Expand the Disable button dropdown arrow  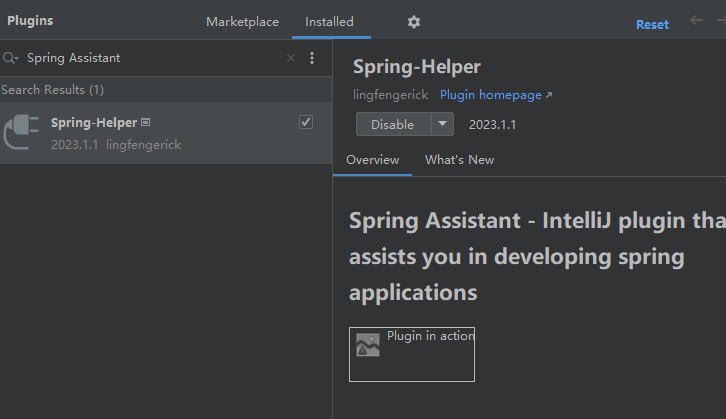pyautogui.click(x=442, y=124)
